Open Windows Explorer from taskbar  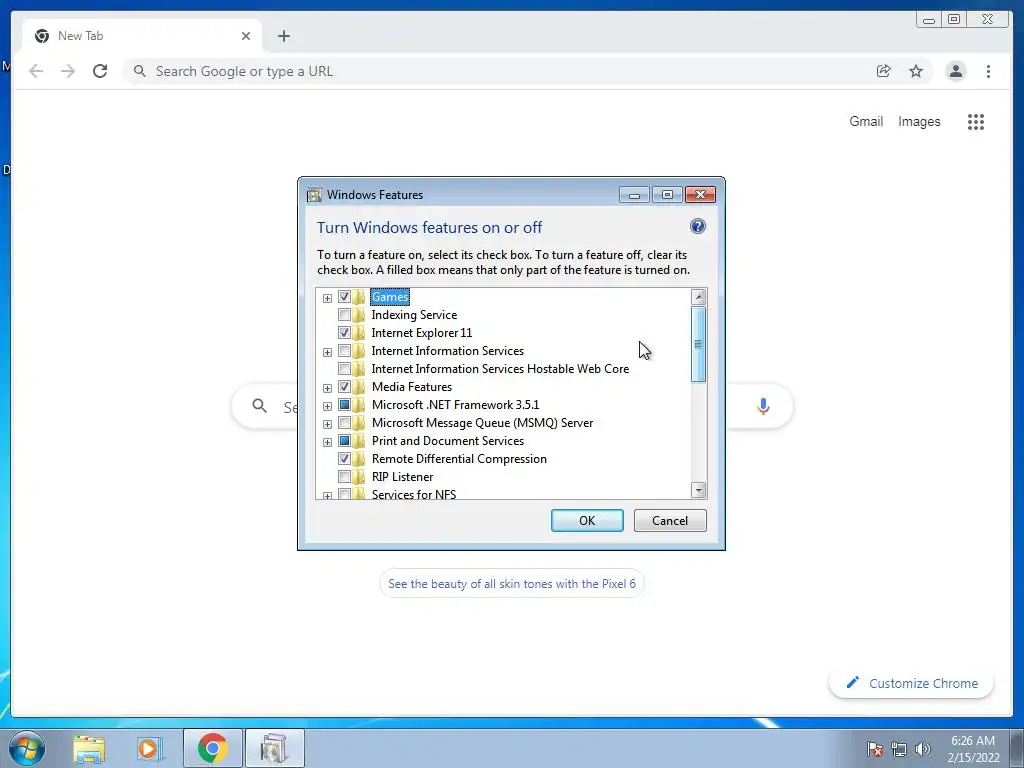point(89,748)
